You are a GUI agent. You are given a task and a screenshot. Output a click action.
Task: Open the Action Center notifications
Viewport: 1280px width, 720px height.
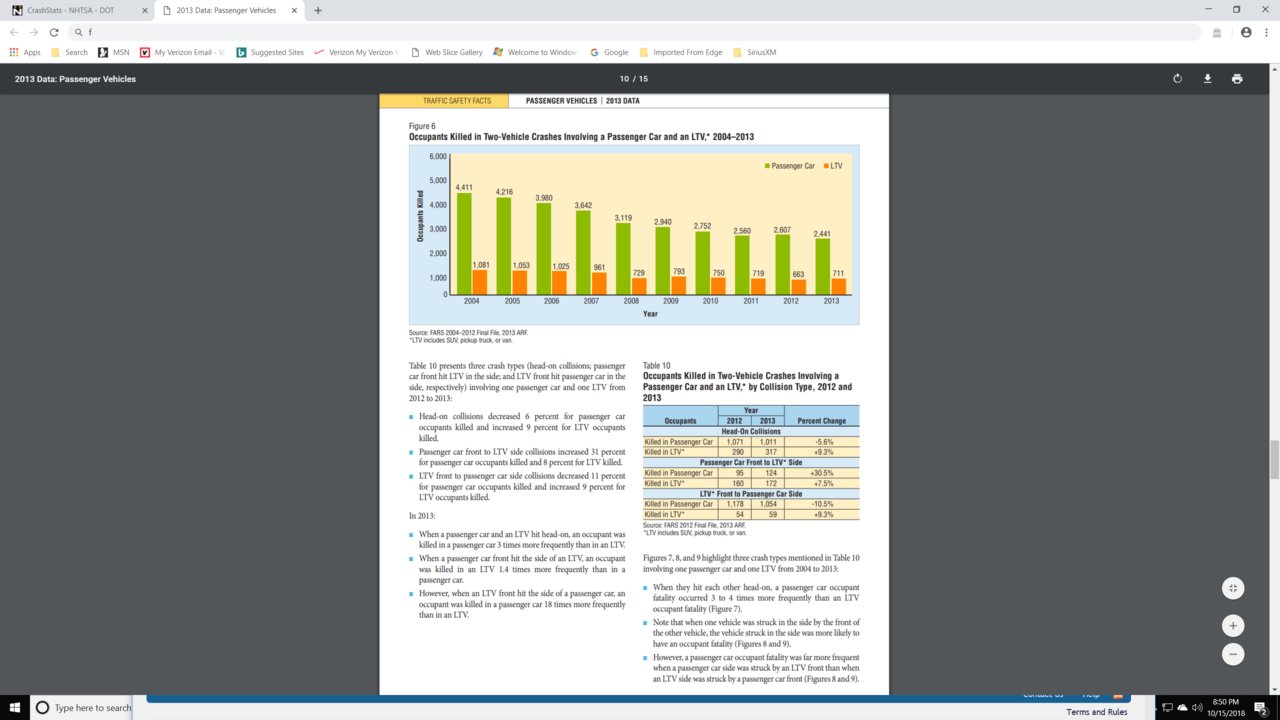[1261, 708]
